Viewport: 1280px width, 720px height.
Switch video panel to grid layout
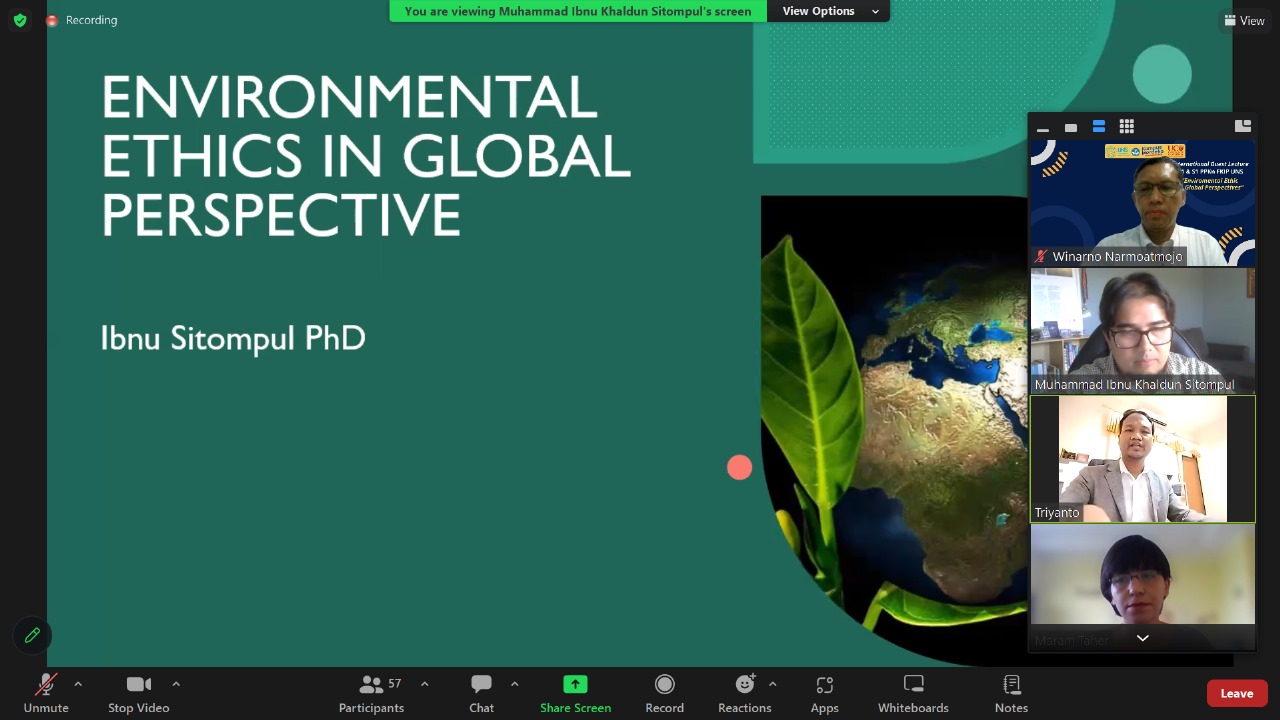click(x=1127, y=126)
